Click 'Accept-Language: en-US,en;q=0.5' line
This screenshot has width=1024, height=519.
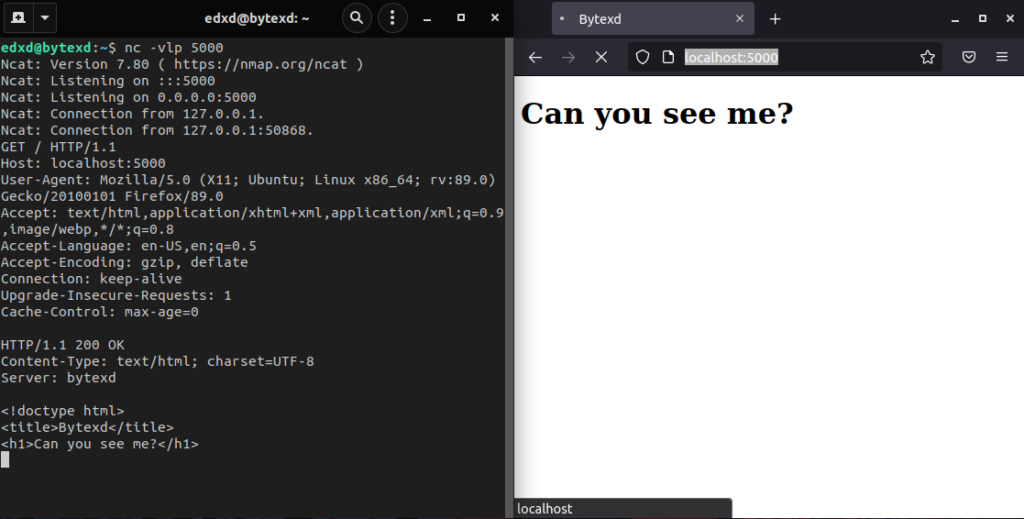click(129, 246)
